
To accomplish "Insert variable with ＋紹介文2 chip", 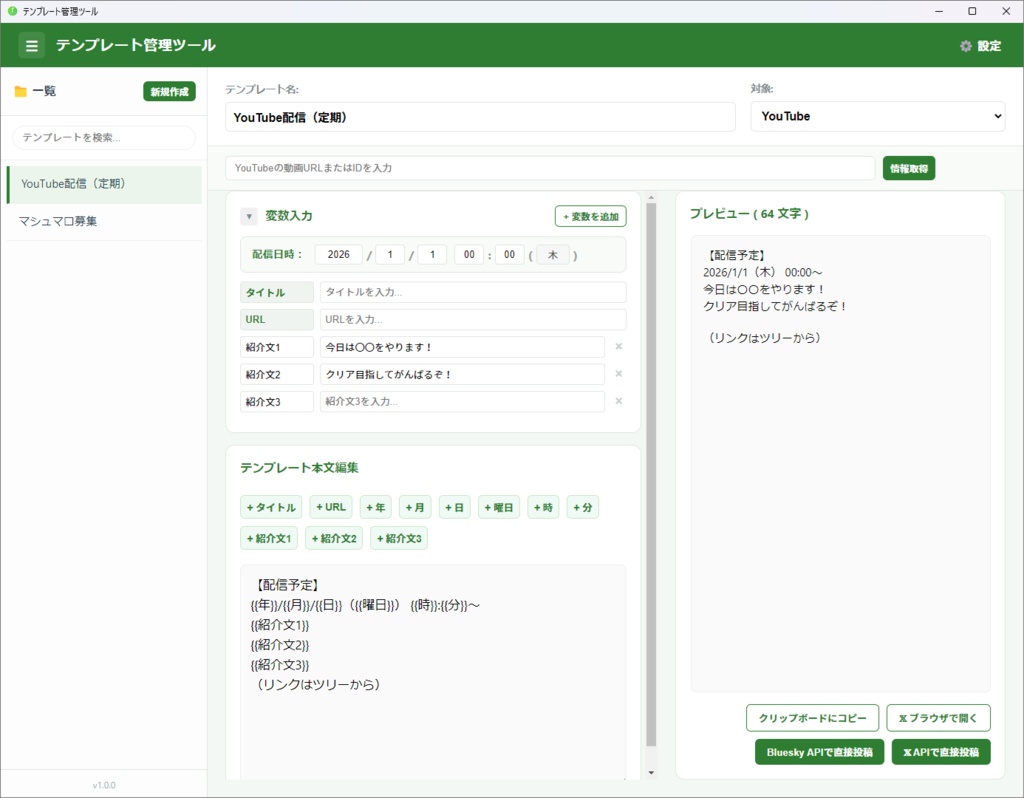I will tap(334, 539).
